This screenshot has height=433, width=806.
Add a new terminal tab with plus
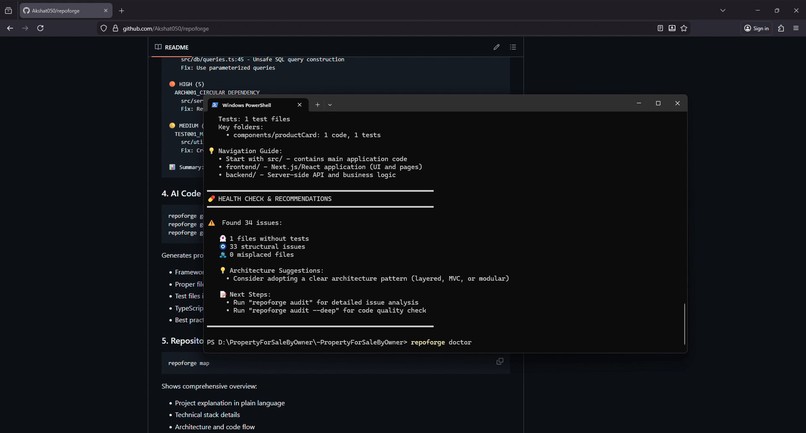pos(317,105)
